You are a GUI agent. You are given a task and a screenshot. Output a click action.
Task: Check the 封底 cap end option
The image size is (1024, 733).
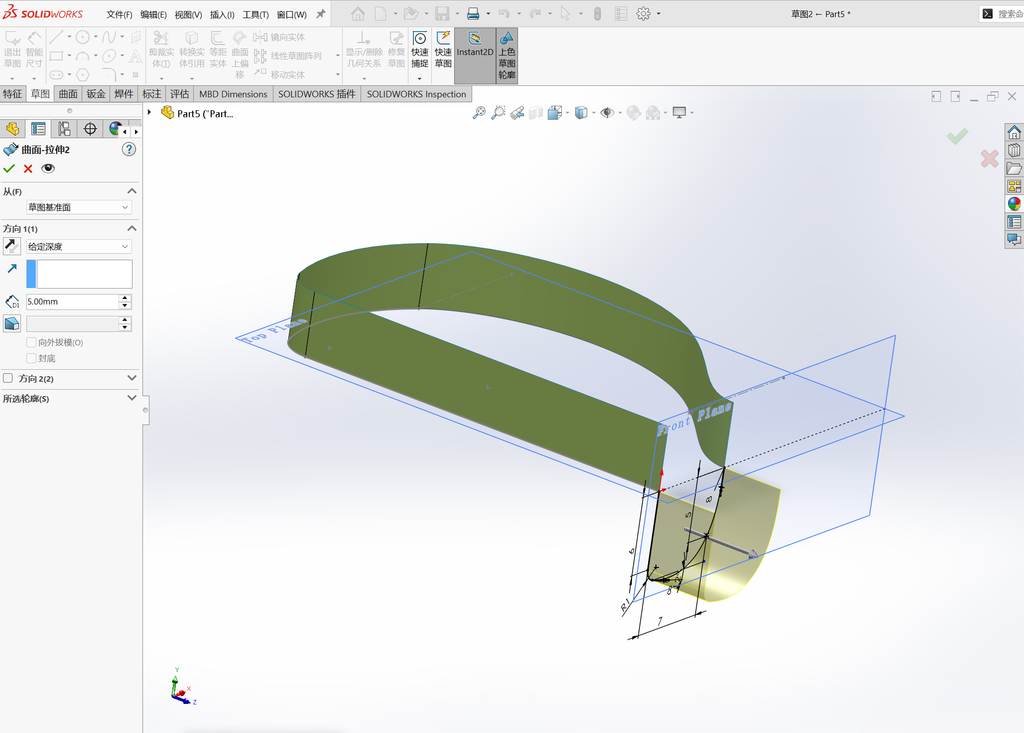coord(31,358)
